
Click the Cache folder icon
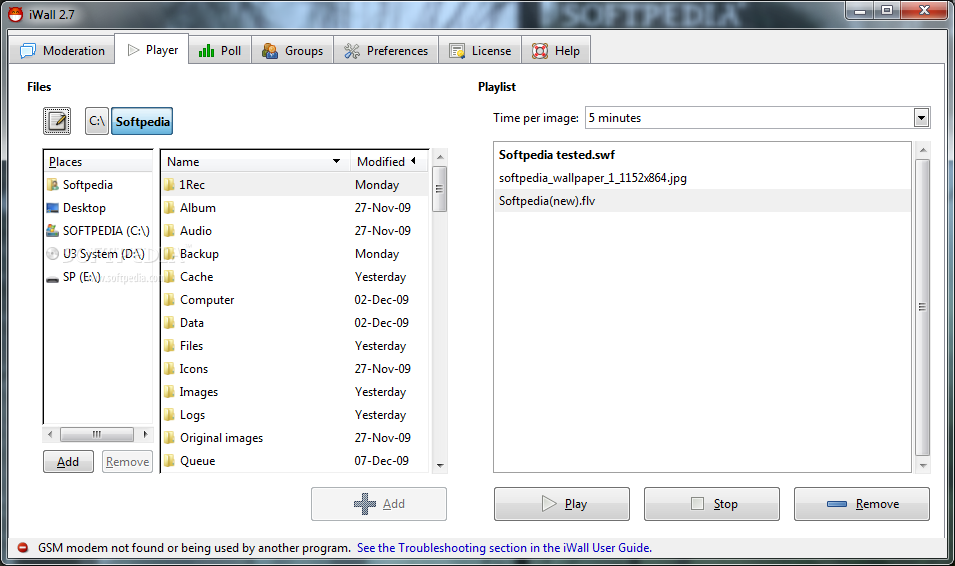169,277
